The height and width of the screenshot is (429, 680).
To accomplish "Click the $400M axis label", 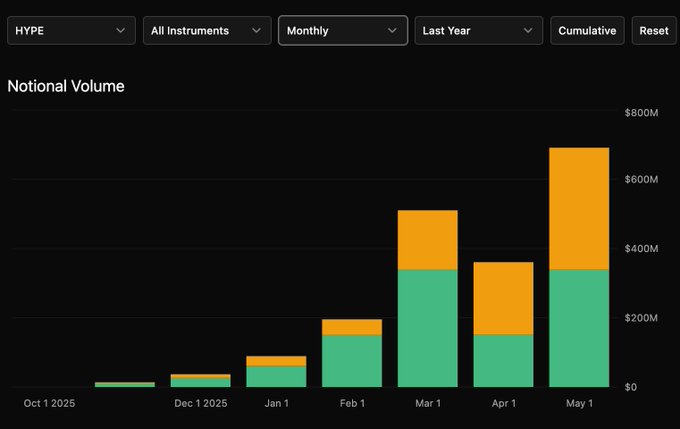I will click(641, 249).
